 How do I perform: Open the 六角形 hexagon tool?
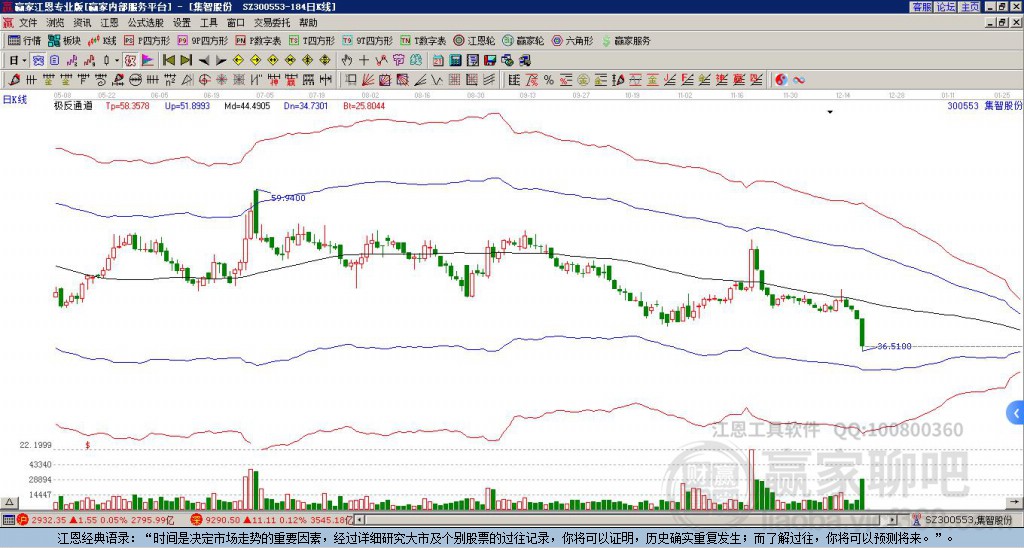tap(573, 40)
